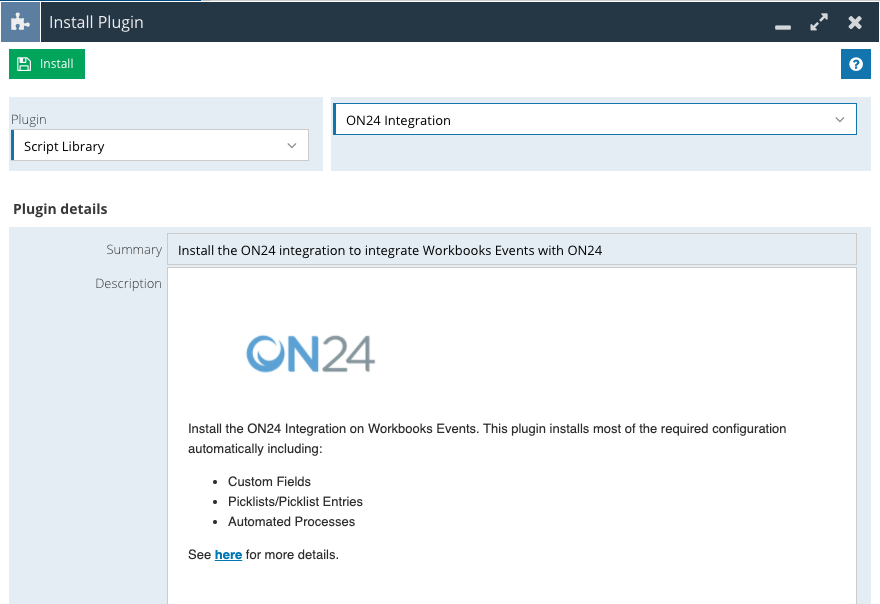Viewport: 880px width, 604px height.
Task: Click the puzzle-piece plugin icon in title bar
Action: pos(20,22)
